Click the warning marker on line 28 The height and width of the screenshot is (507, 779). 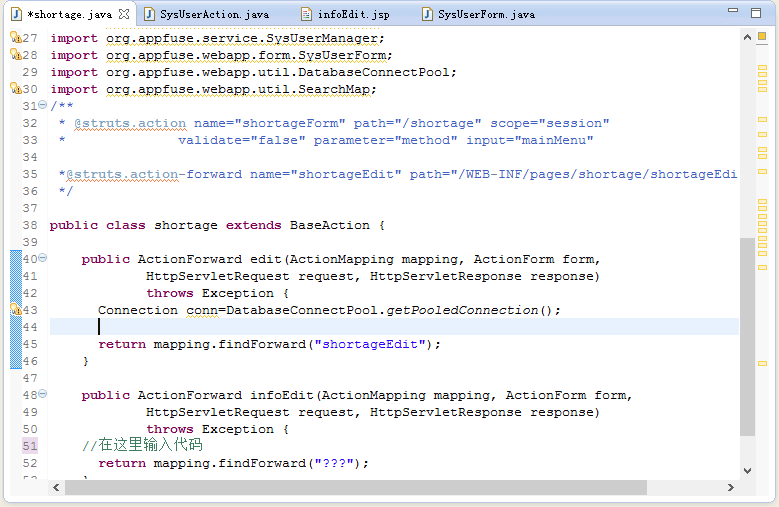[x=16, y=55]
